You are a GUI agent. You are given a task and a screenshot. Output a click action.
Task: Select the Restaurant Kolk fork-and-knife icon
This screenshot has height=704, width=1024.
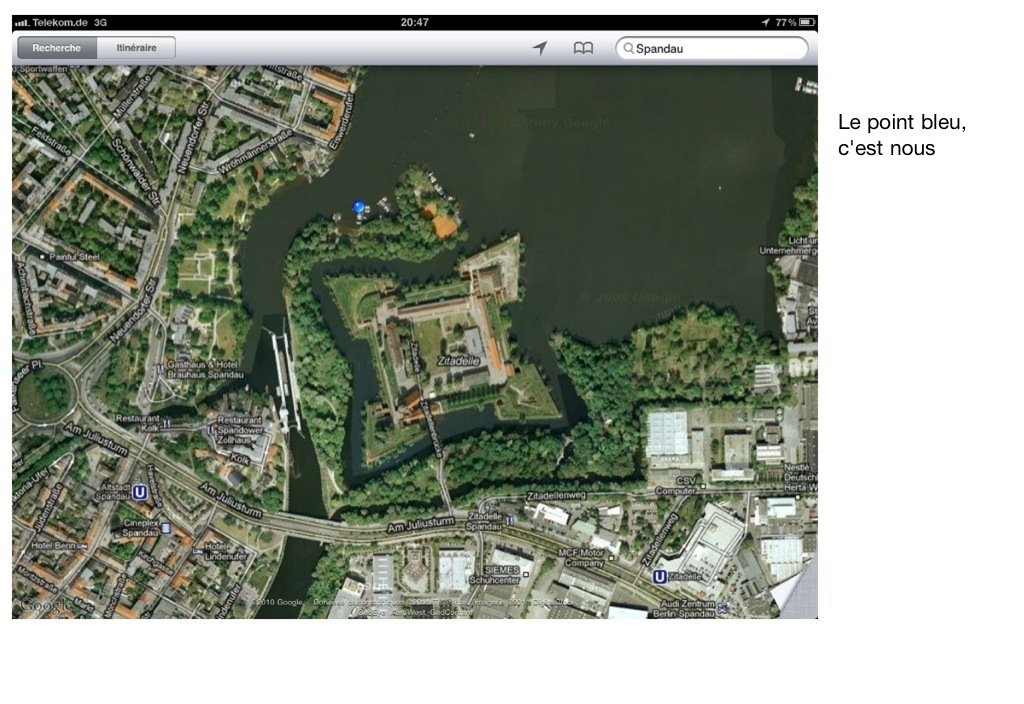tap(167, 423)
